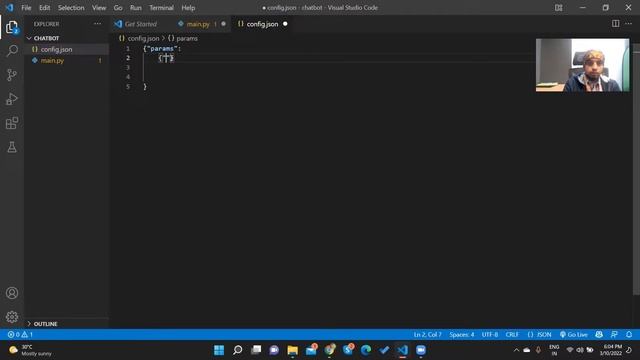
Task: Open the Testing flask view
Action: tap(12, 147)
